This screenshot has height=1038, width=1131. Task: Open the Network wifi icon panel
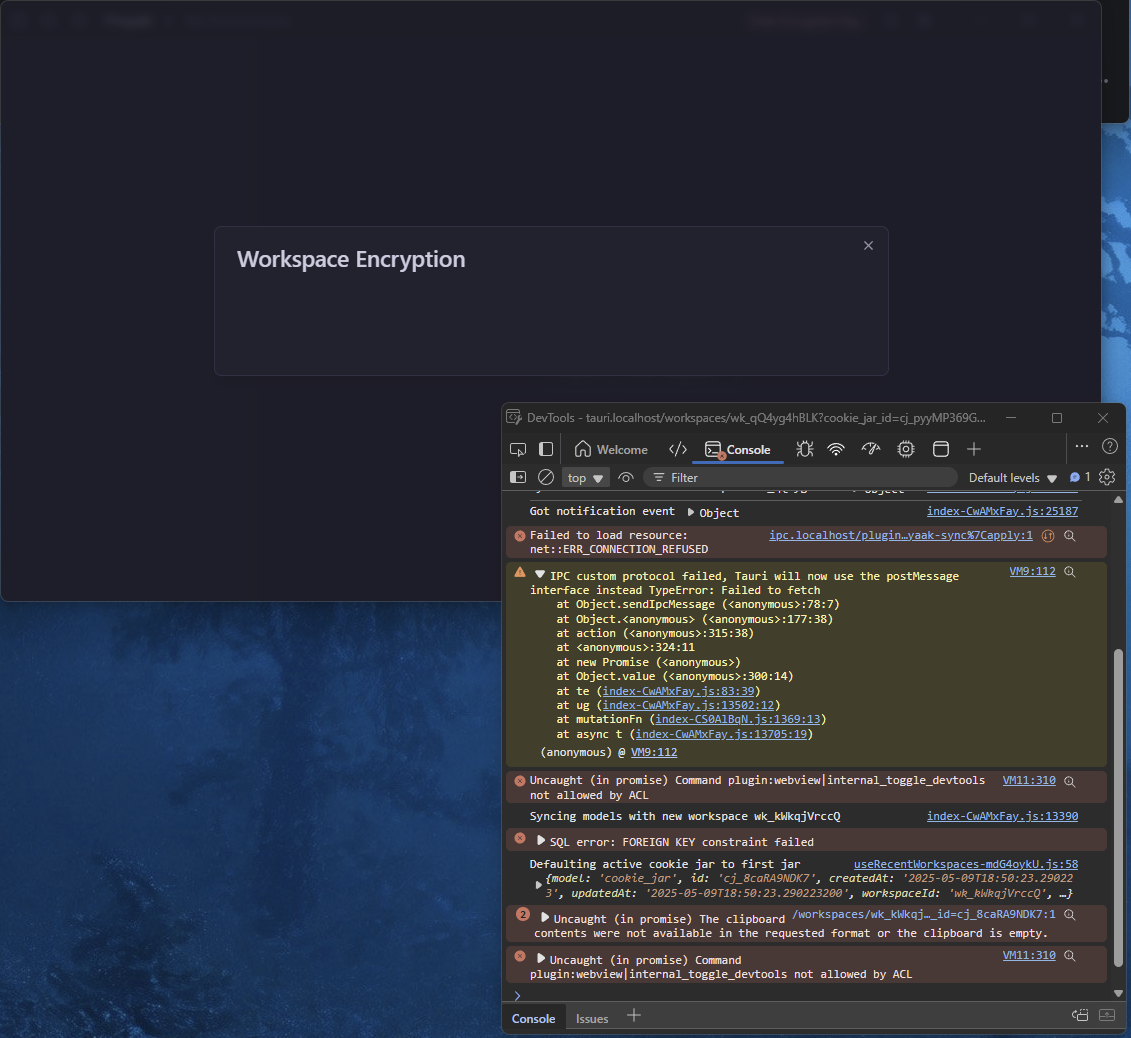[836, 449]
